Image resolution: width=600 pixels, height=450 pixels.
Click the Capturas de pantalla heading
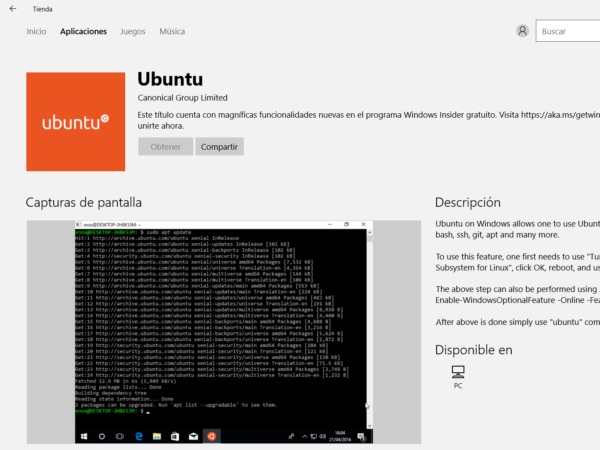84,202
